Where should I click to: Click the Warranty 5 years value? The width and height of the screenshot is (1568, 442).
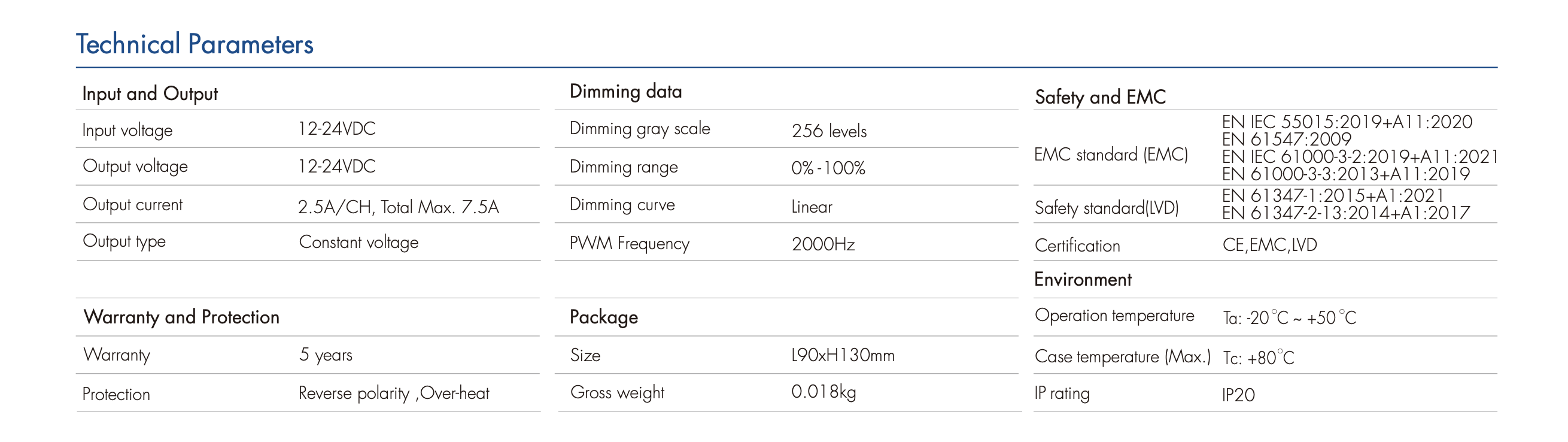coord(326,355)
